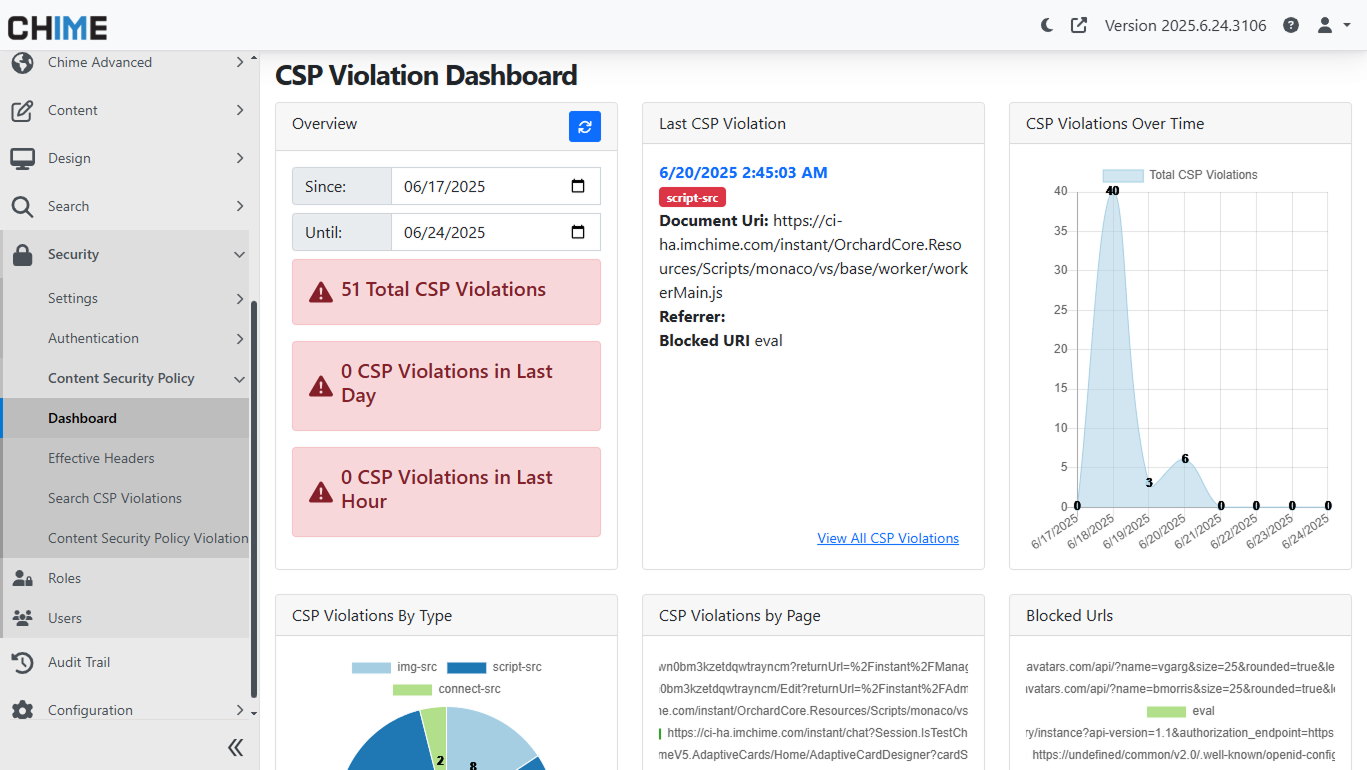Collapse the Security menu chevron

coord(240,255)
